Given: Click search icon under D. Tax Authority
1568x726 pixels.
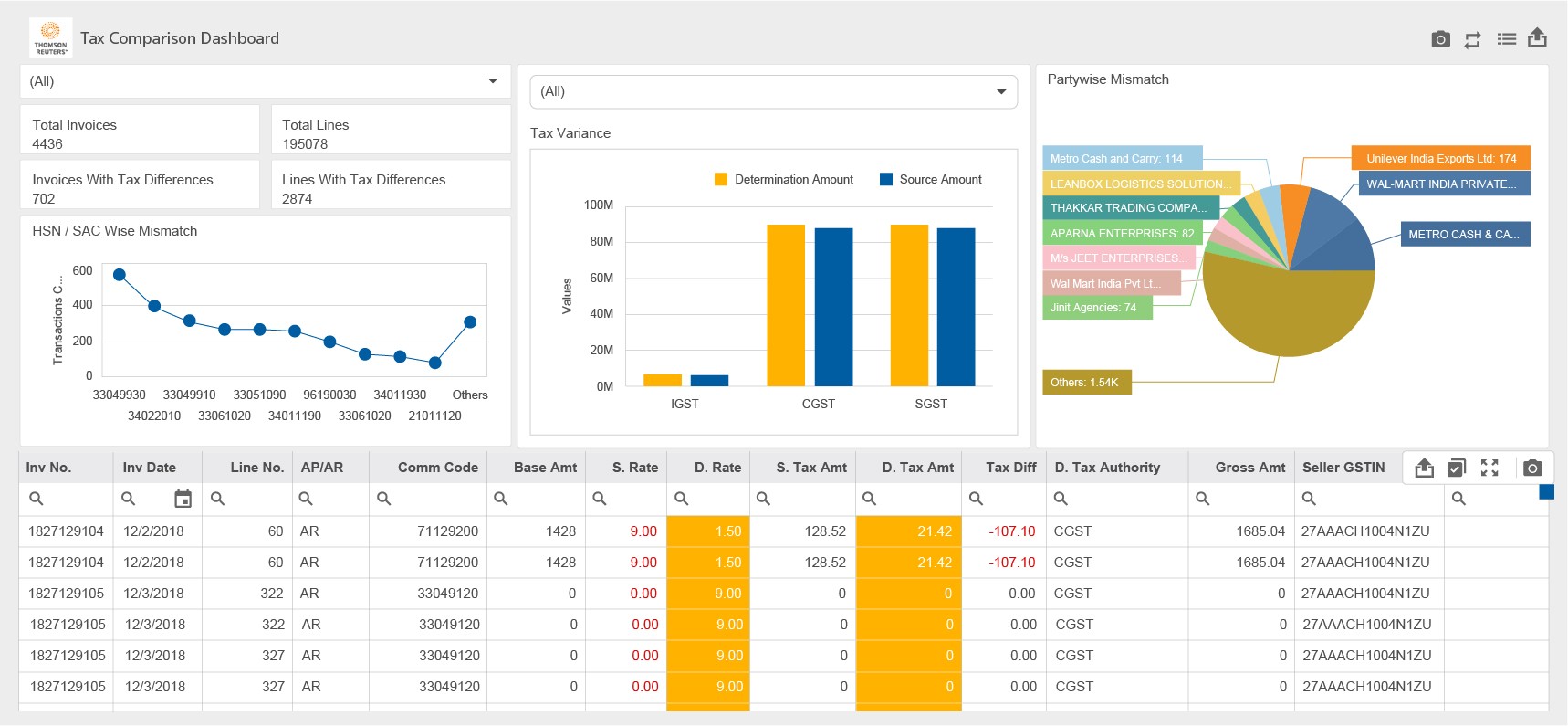Looking at the screenshot, I should 1061,499.
